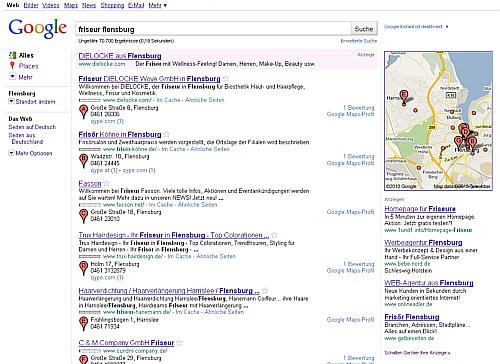500x364 pixels.
Task: Click the Alles search icon in sidebar
Action: click(12, 55)
